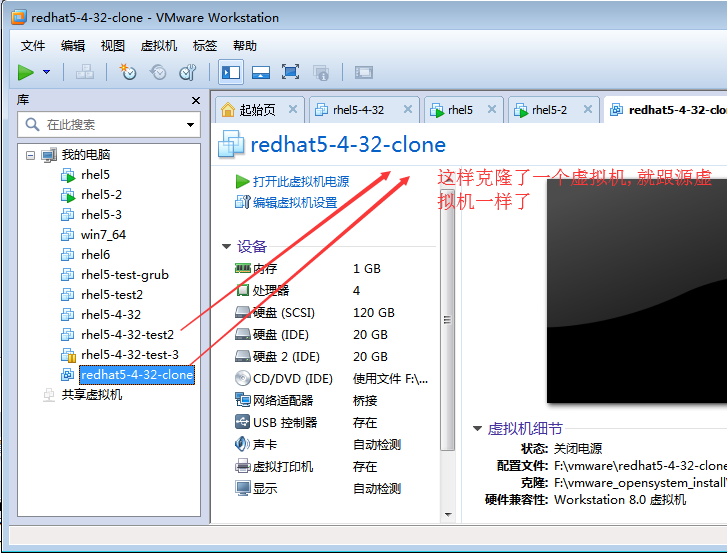Enter full screen mode via the toolbar
The height and width of the screenshot is (553, 727).
point(290,72)
